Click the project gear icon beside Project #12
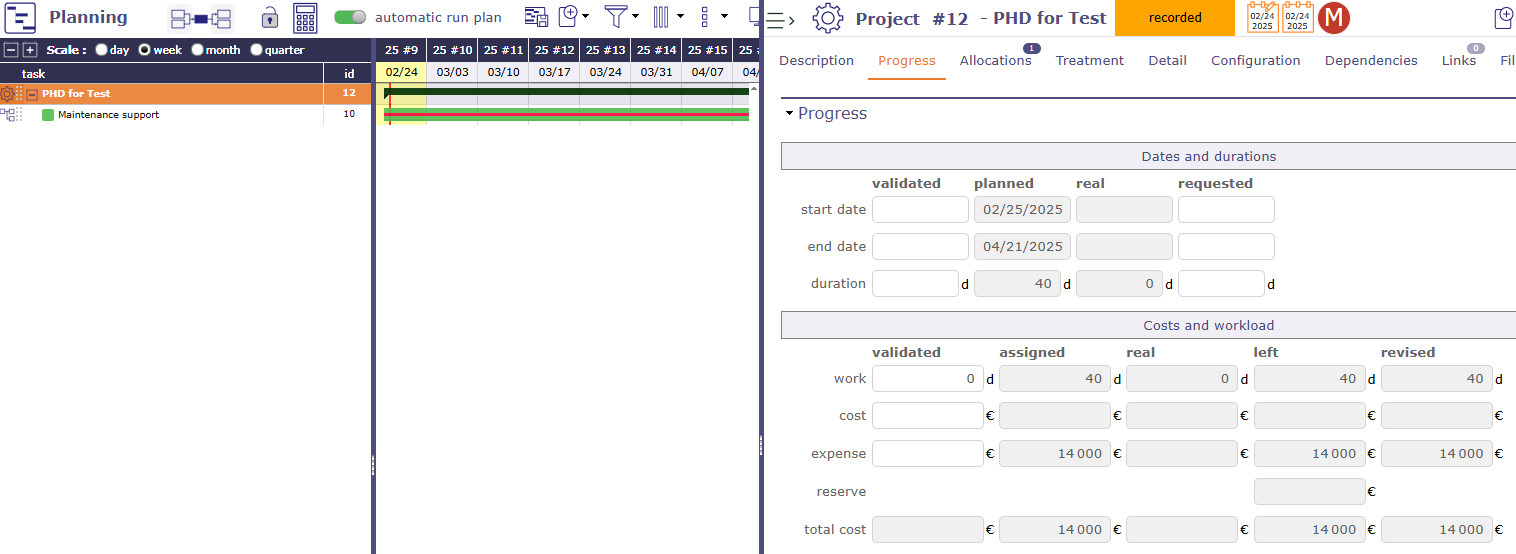The width and height of the screenshot is (1516, 554). 827,18
